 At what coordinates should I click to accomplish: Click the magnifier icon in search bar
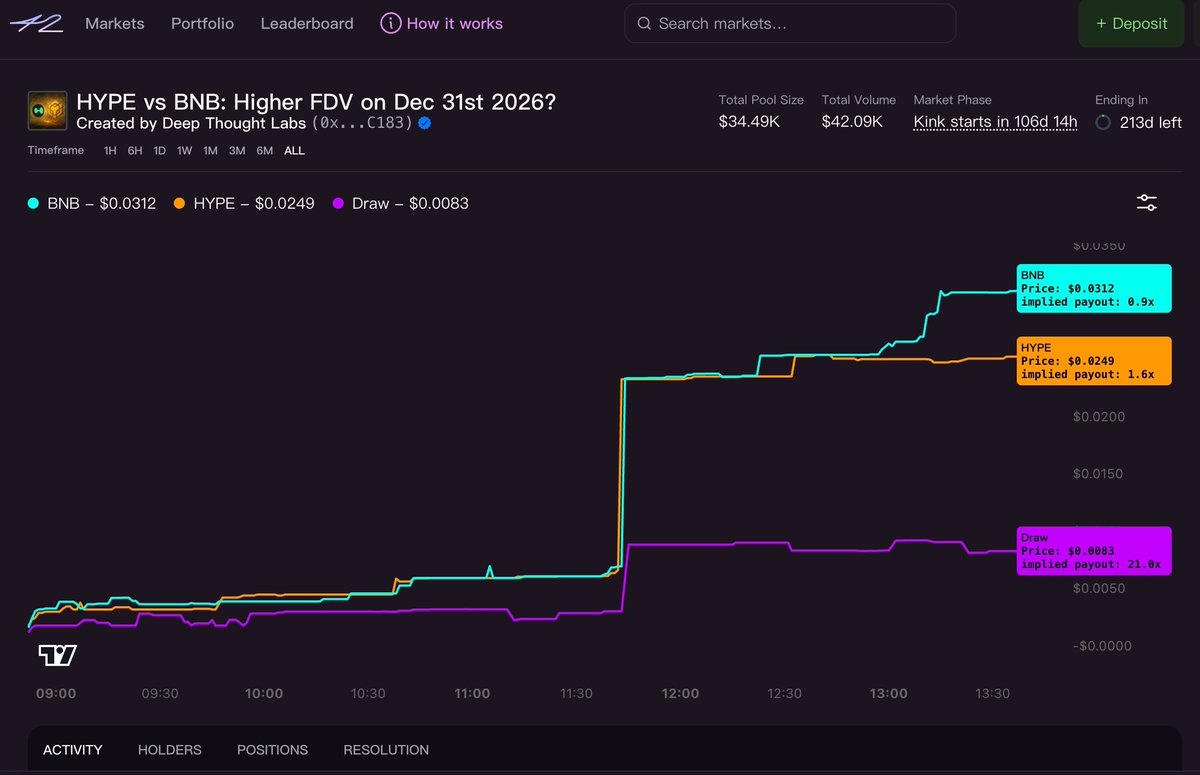(x=644, y=23)
